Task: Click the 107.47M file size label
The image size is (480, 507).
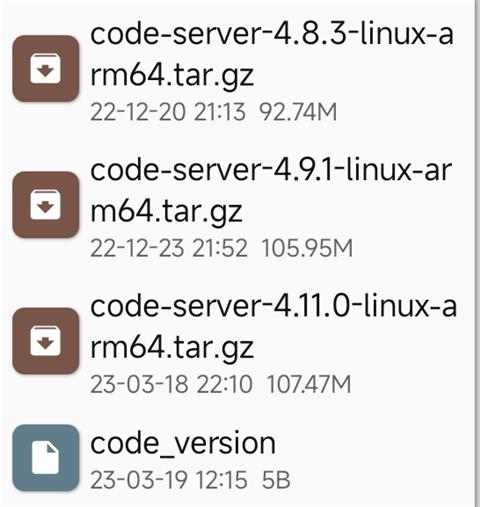Action: [309, 384]
